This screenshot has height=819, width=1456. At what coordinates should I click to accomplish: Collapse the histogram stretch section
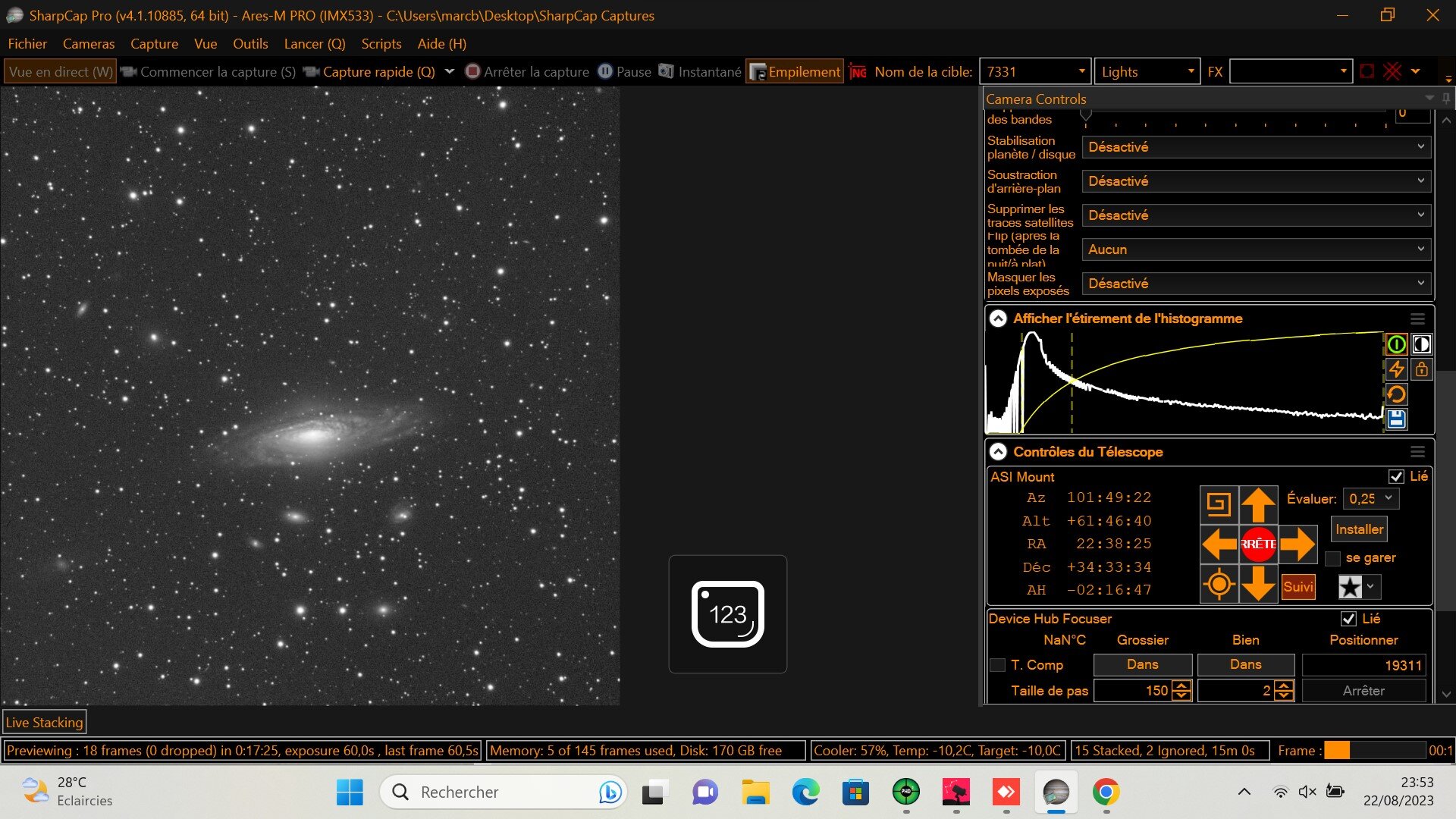pyautogui.click(x=998, y=319)
